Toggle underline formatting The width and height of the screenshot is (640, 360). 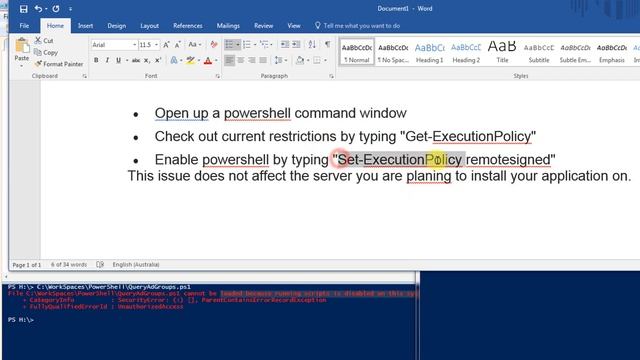click(x=118, y=60)
